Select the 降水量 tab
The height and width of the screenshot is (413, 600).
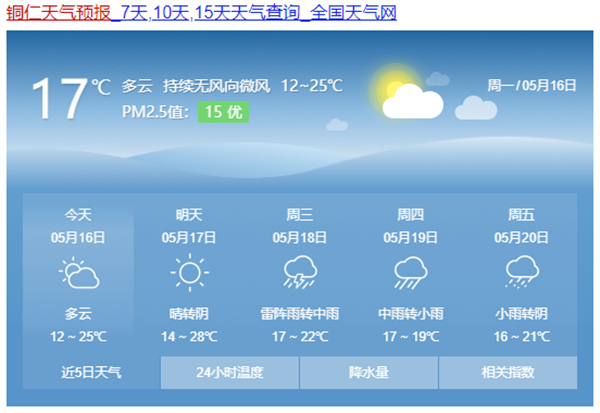click(x=369, y=372)
